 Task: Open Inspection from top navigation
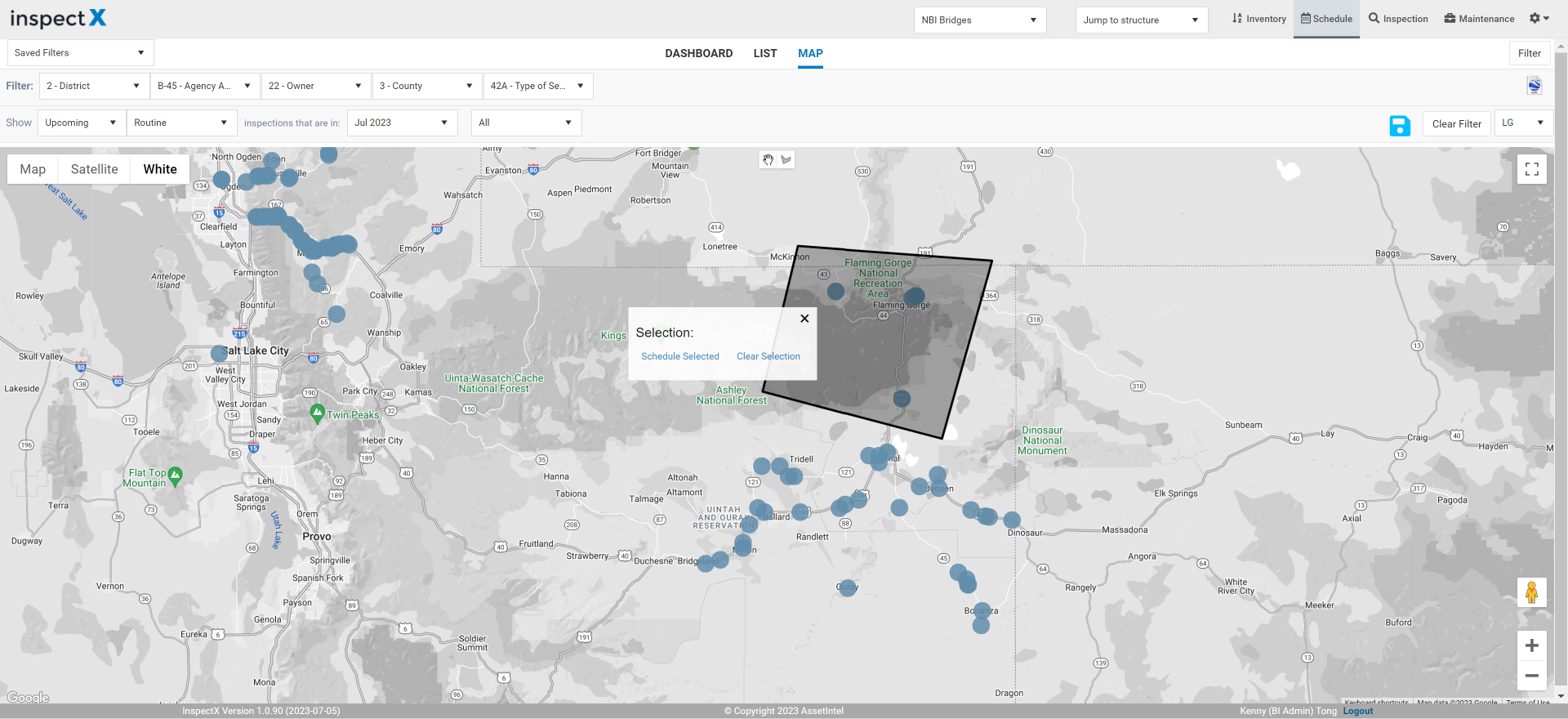click(1399, 19)
